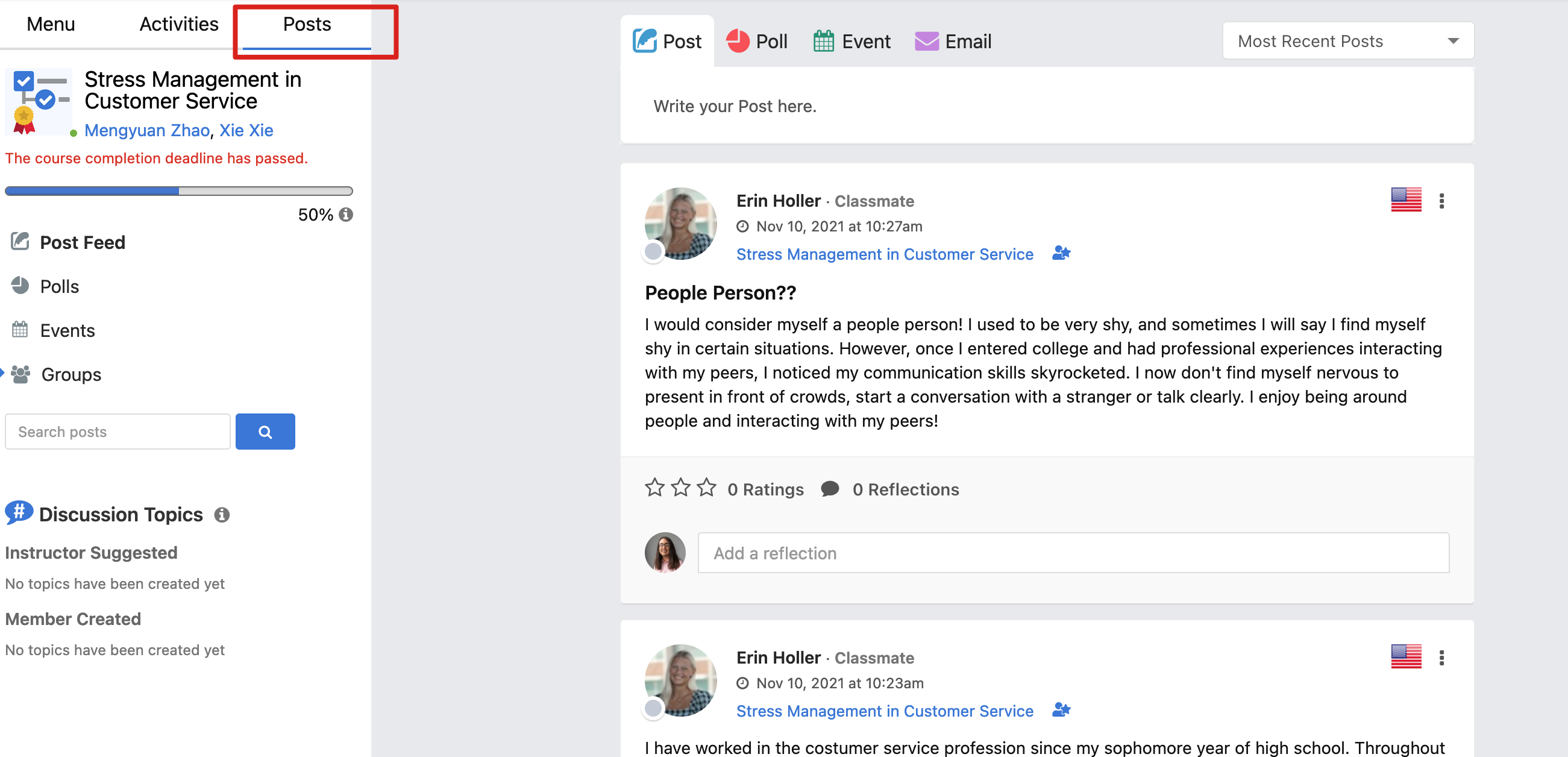This screenshot has width=1568, height=757.
Task: Click the course progress bar
Action: (178, 190)
